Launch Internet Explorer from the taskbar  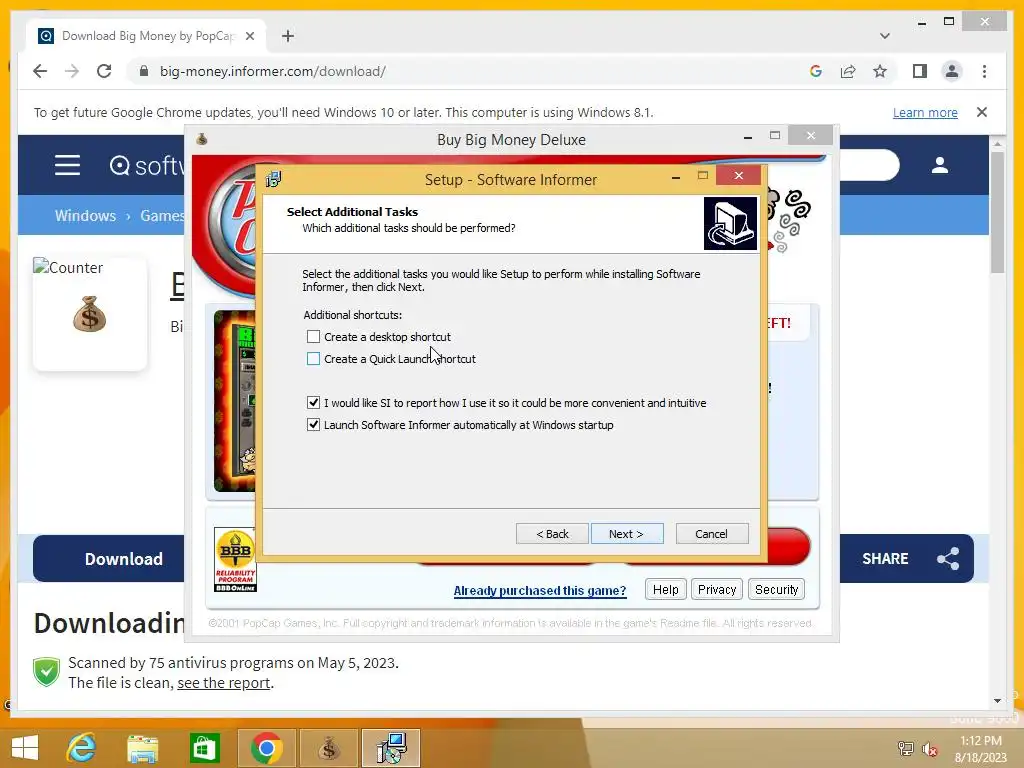point(82,748)
